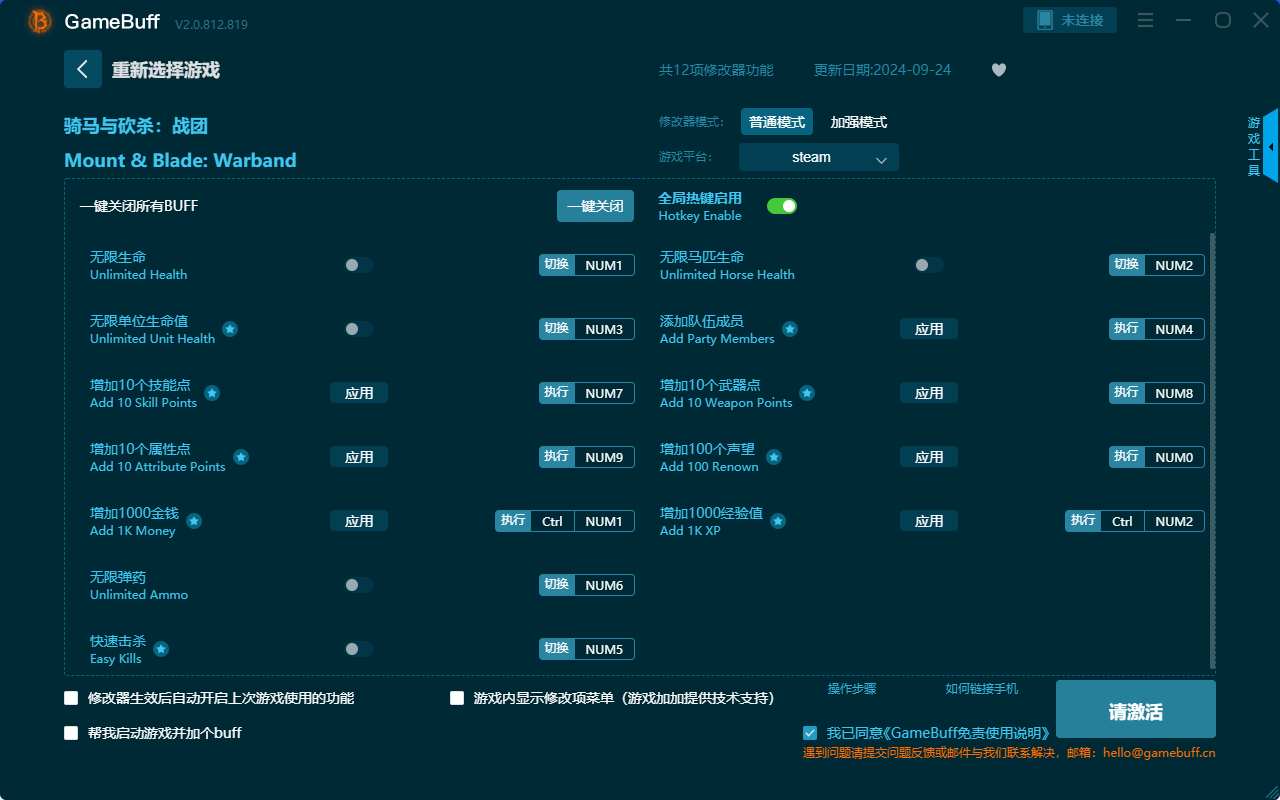
Task: Click the heart favorite icon
Action: coord(998,70)
